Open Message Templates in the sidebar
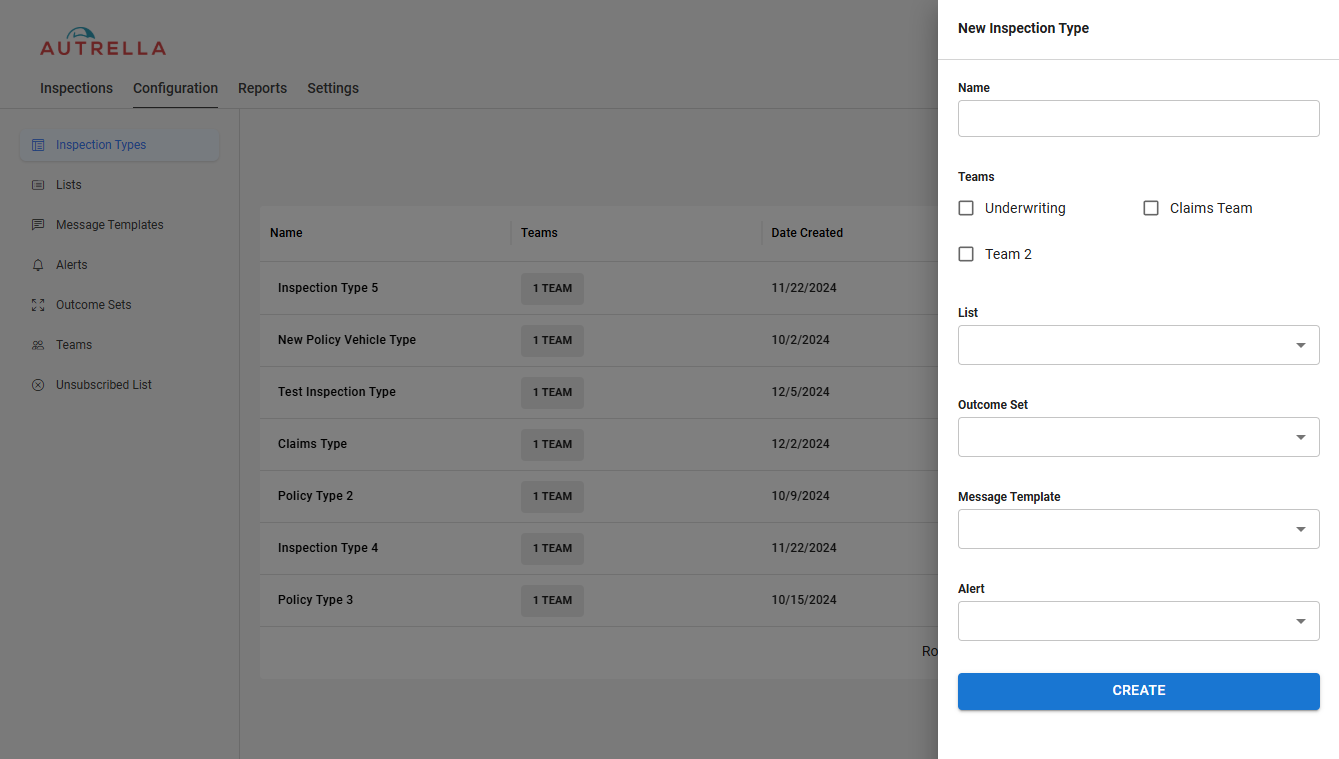This screenshot has height=759, width=1339. pyautogui.click(x=120, y=225)
